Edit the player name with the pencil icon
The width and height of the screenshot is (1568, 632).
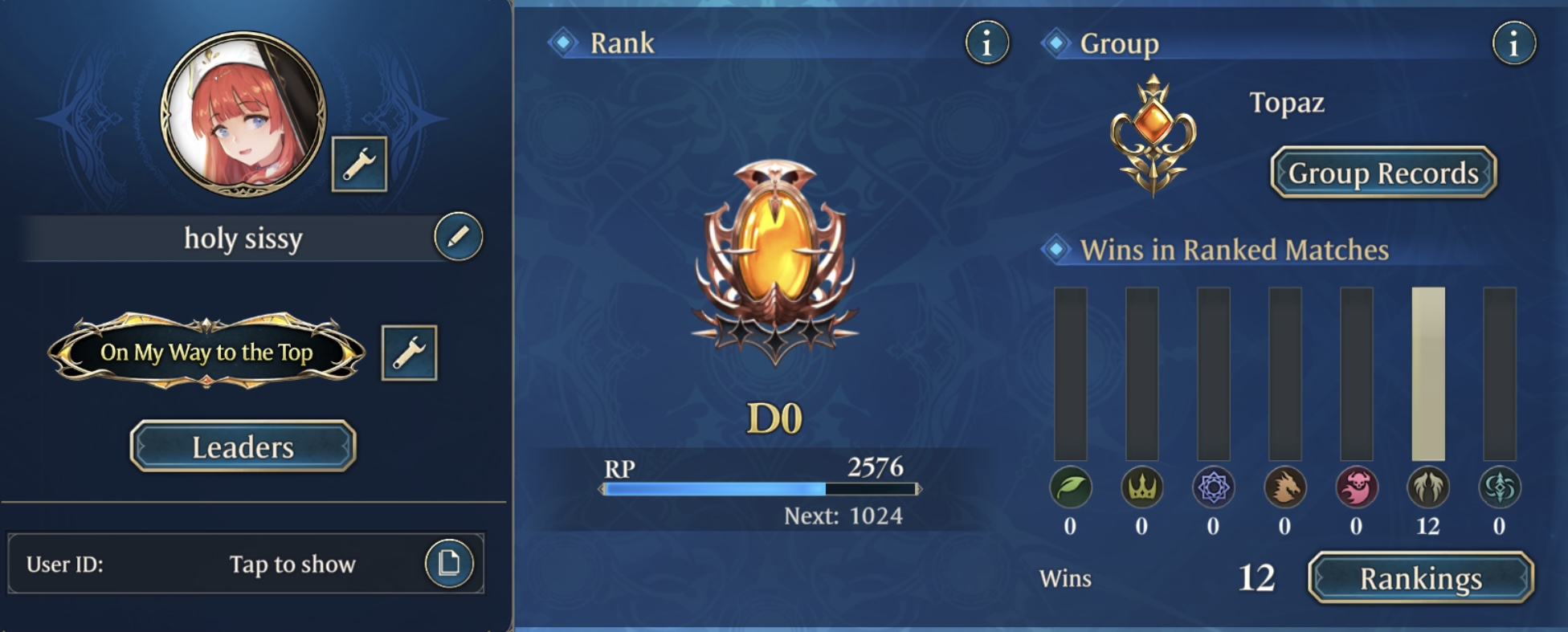[459, 237]
